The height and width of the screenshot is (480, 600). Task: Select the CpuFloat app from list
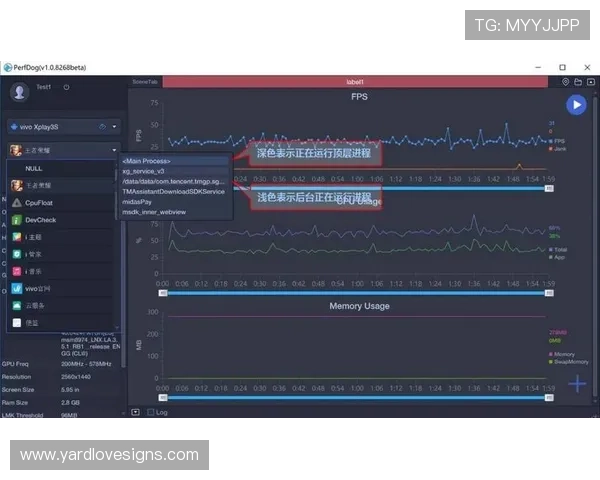(x=38, y=202)
